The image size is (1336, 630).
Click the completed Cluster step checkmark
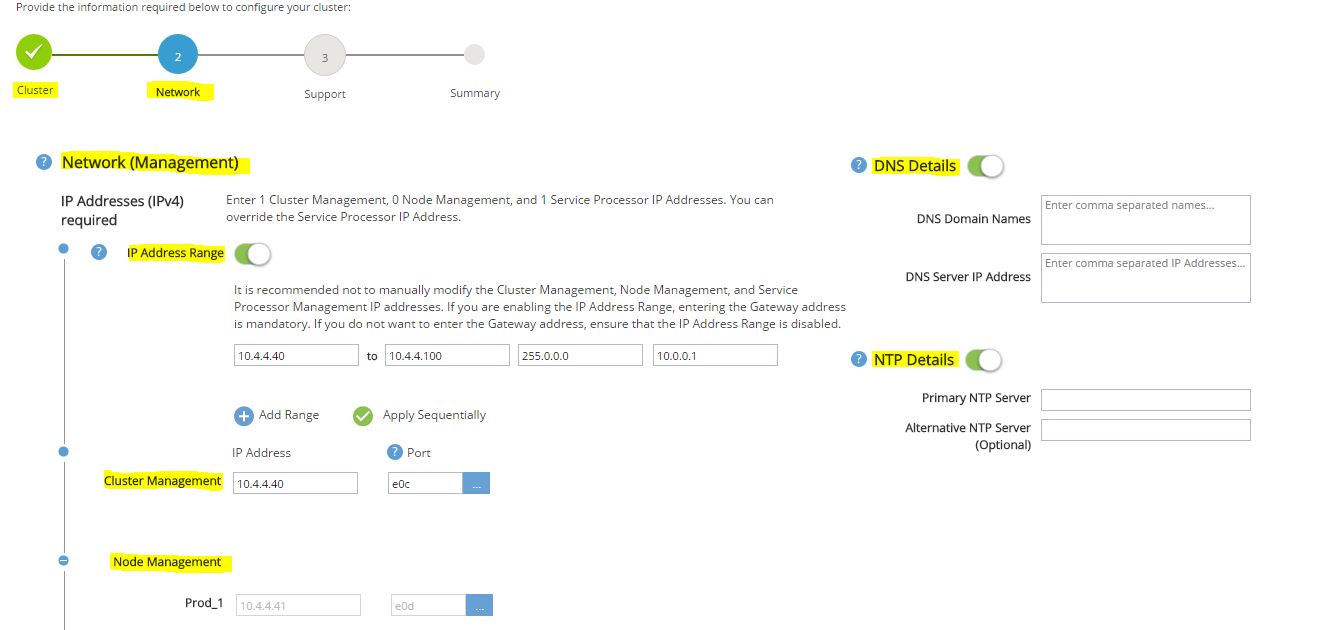click(34, 54)
